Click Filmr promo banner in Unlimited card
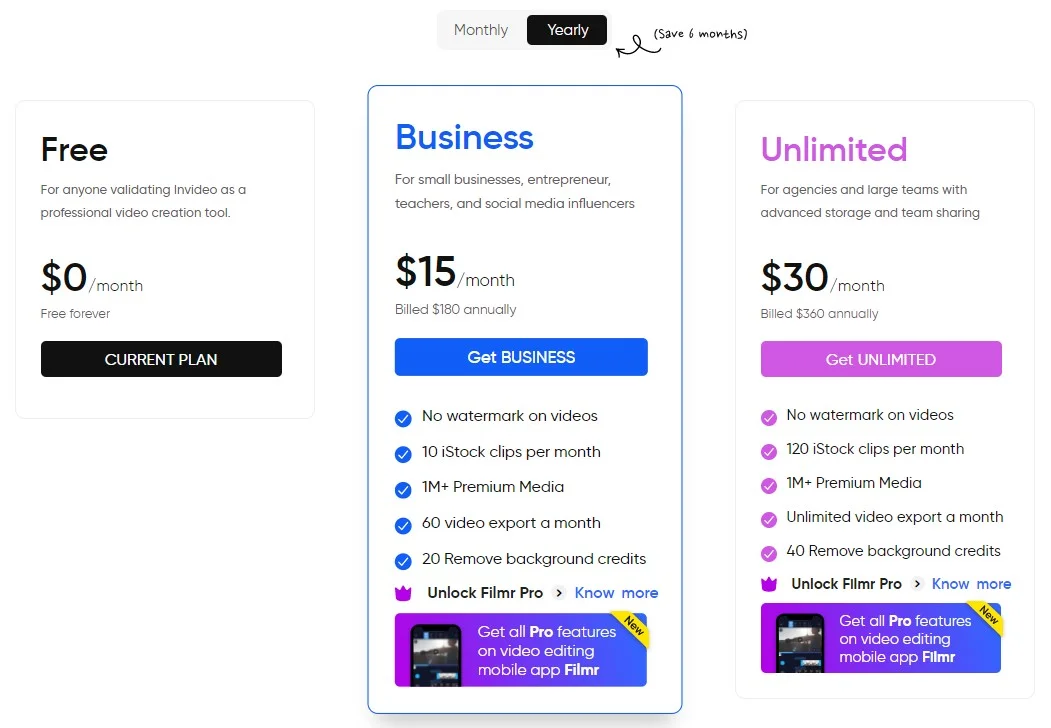The width and height of the screenshot is (1051, 728). point(881,638)
